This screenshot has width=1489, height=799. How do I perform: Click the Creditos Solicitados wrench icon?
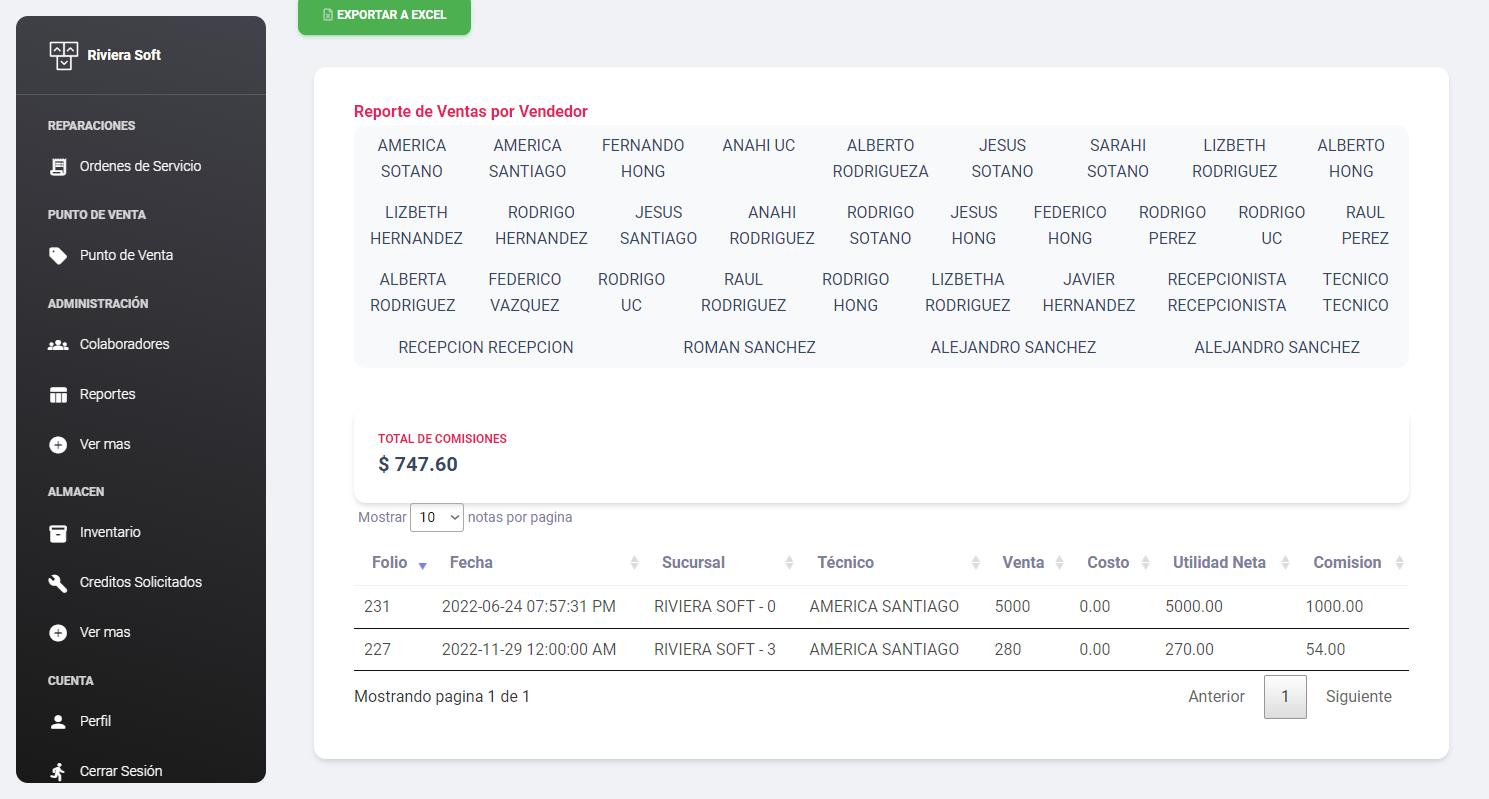(x=58, y=583)
